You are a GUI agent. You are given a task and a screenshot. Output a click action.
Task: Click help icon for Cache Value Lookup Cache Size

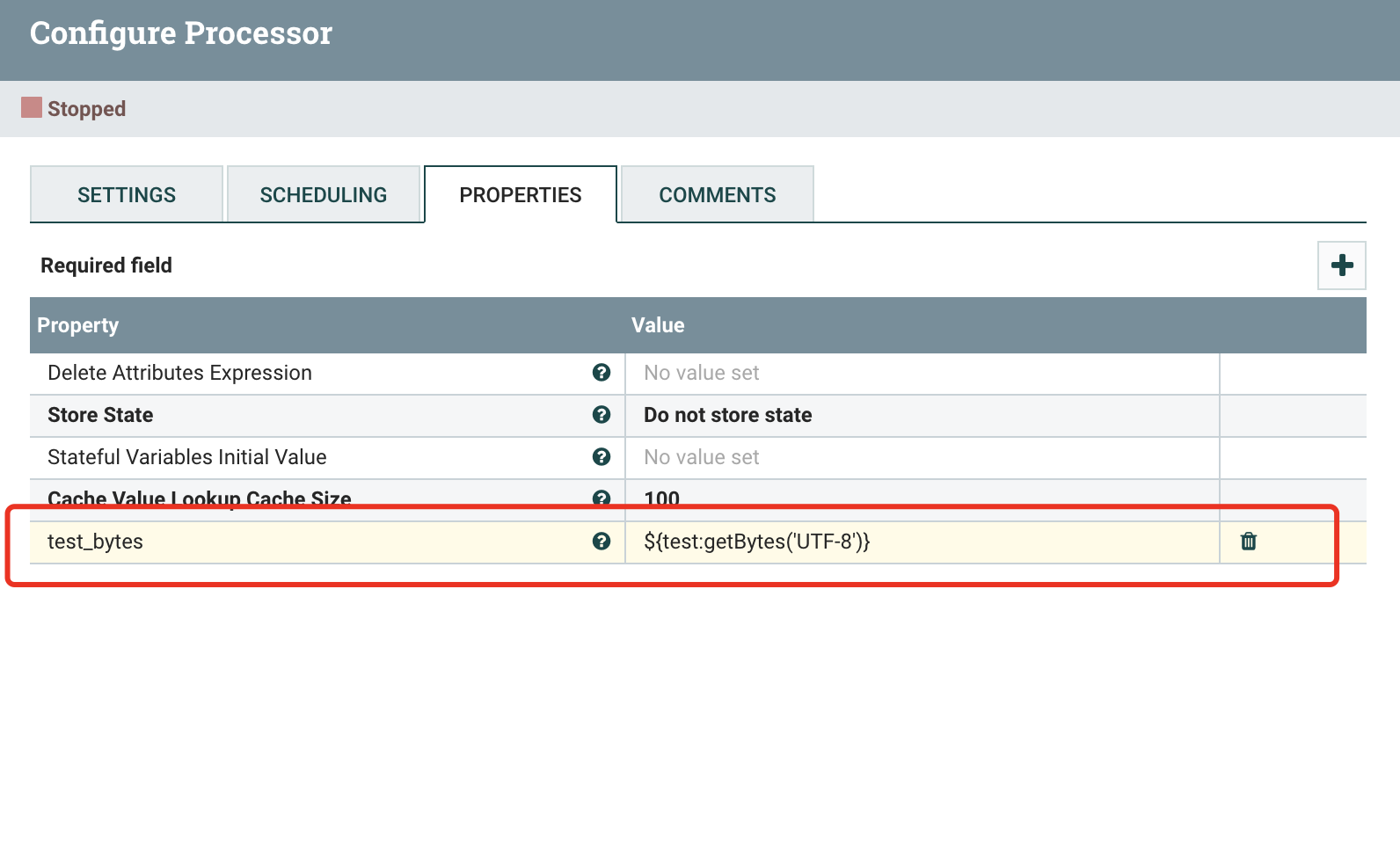pos(602,498)
